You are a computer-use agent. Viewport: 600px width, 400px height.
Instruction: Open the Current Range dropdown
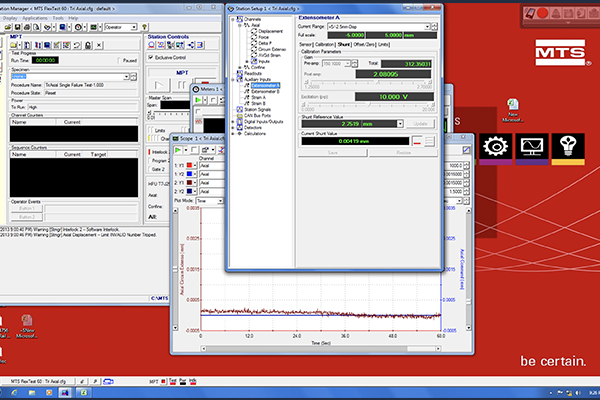pos(427,27)
